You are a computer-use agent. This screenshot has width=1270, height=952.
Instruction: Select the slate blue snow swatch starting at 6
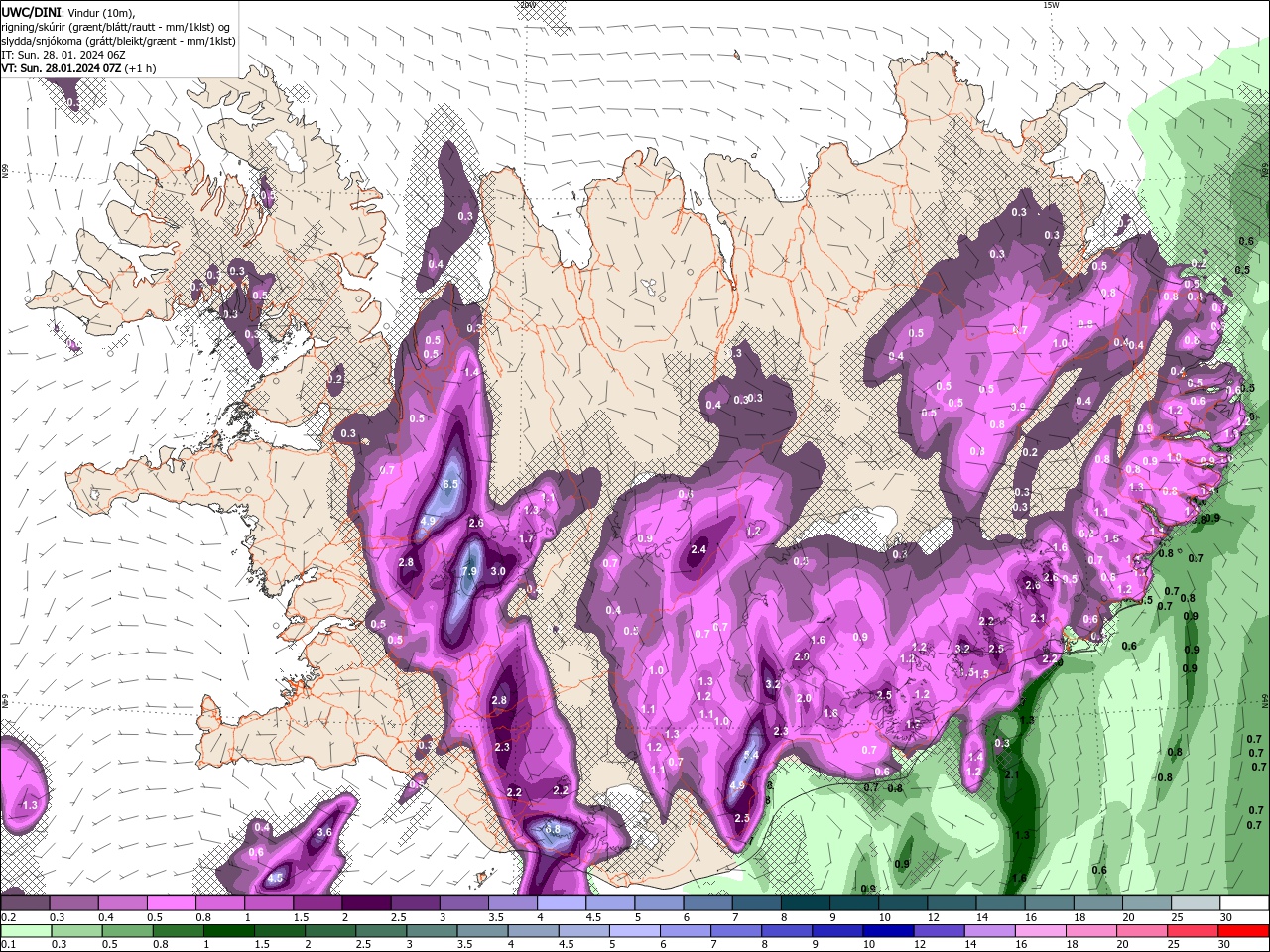tap(707, 903)
